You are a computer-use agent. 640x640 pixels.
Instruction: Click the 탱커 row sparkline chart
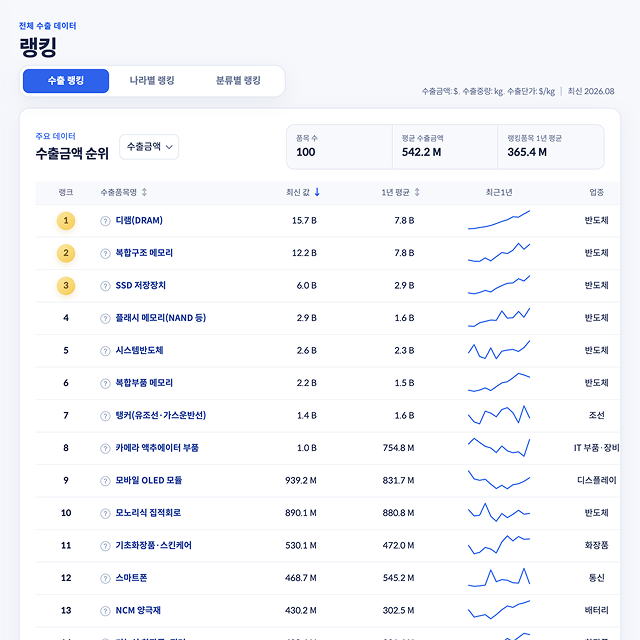499,415
